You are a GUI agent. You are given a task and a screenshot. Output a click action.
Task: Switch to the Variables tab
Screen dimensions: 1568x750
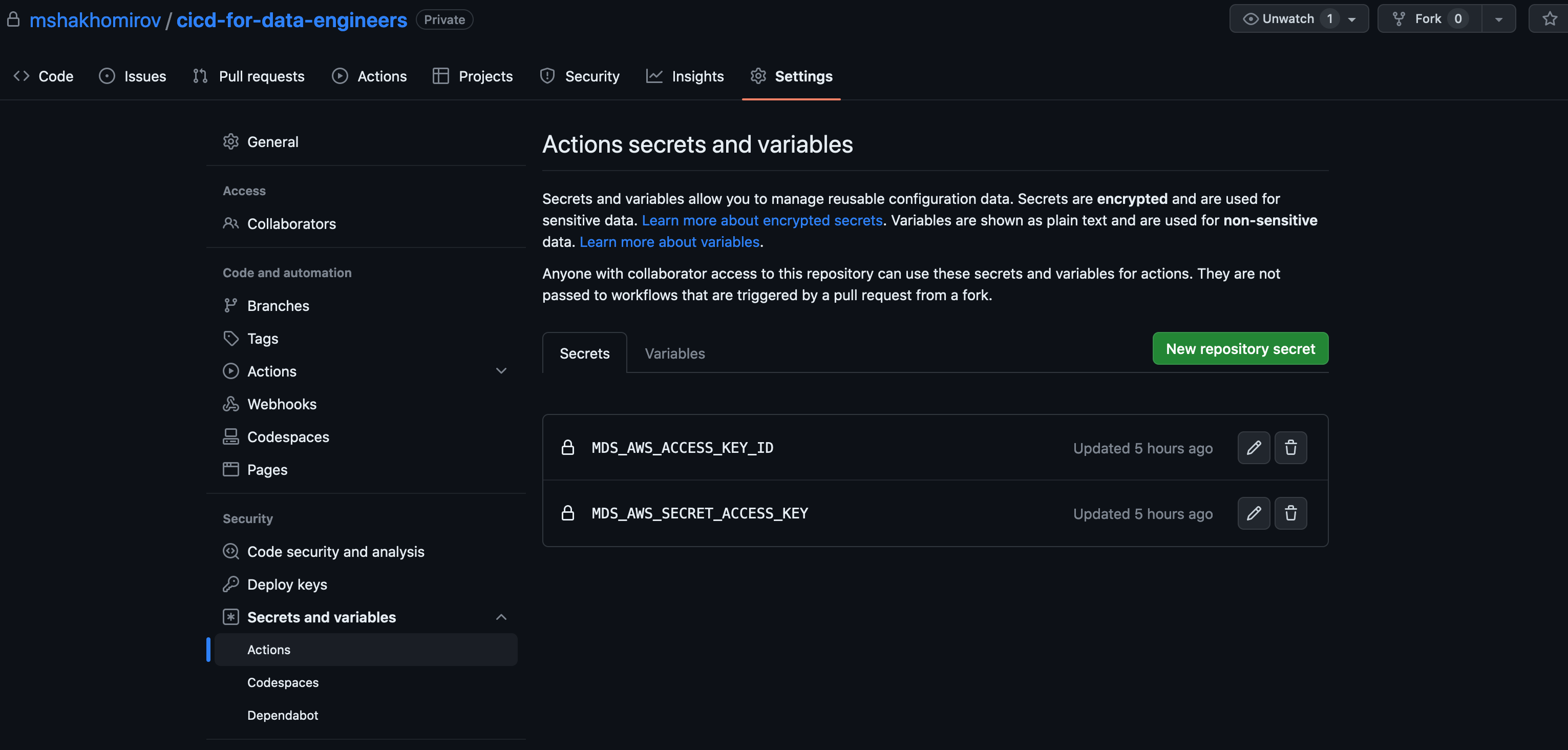674,353
